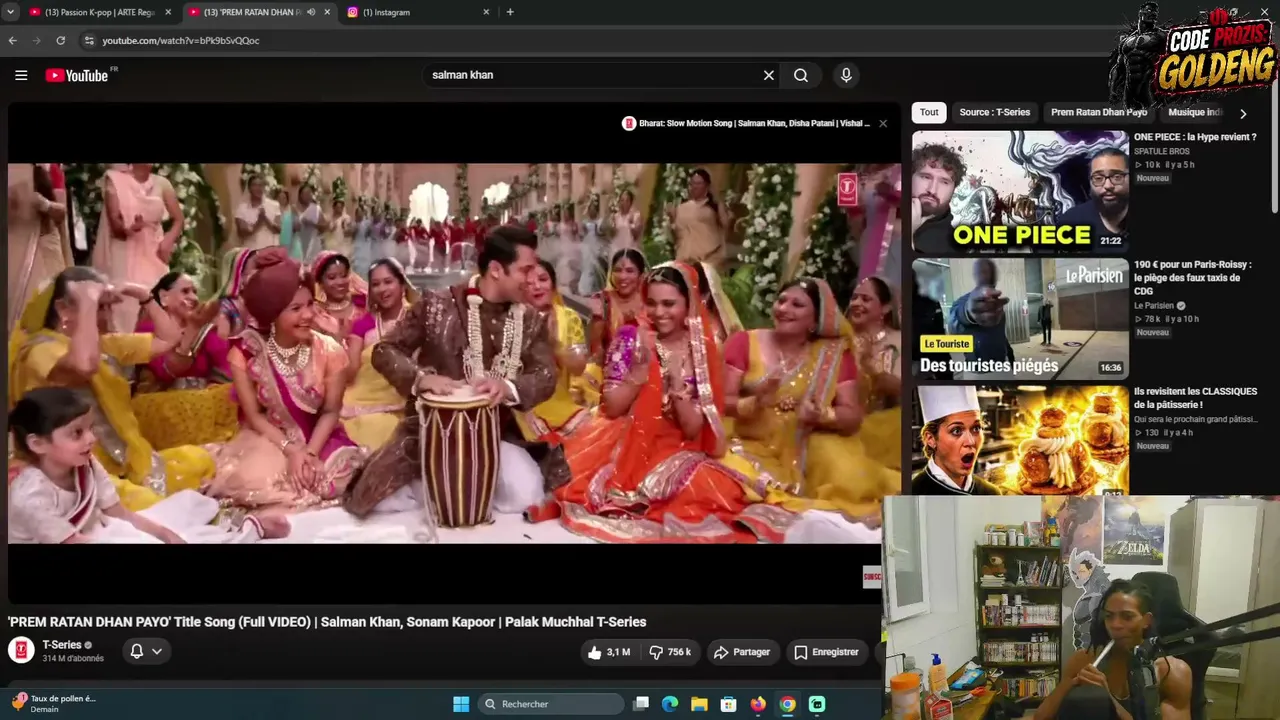1280x720 pixels.
Task: Launch Firefox from the taskbar
Action: point(758,704)
